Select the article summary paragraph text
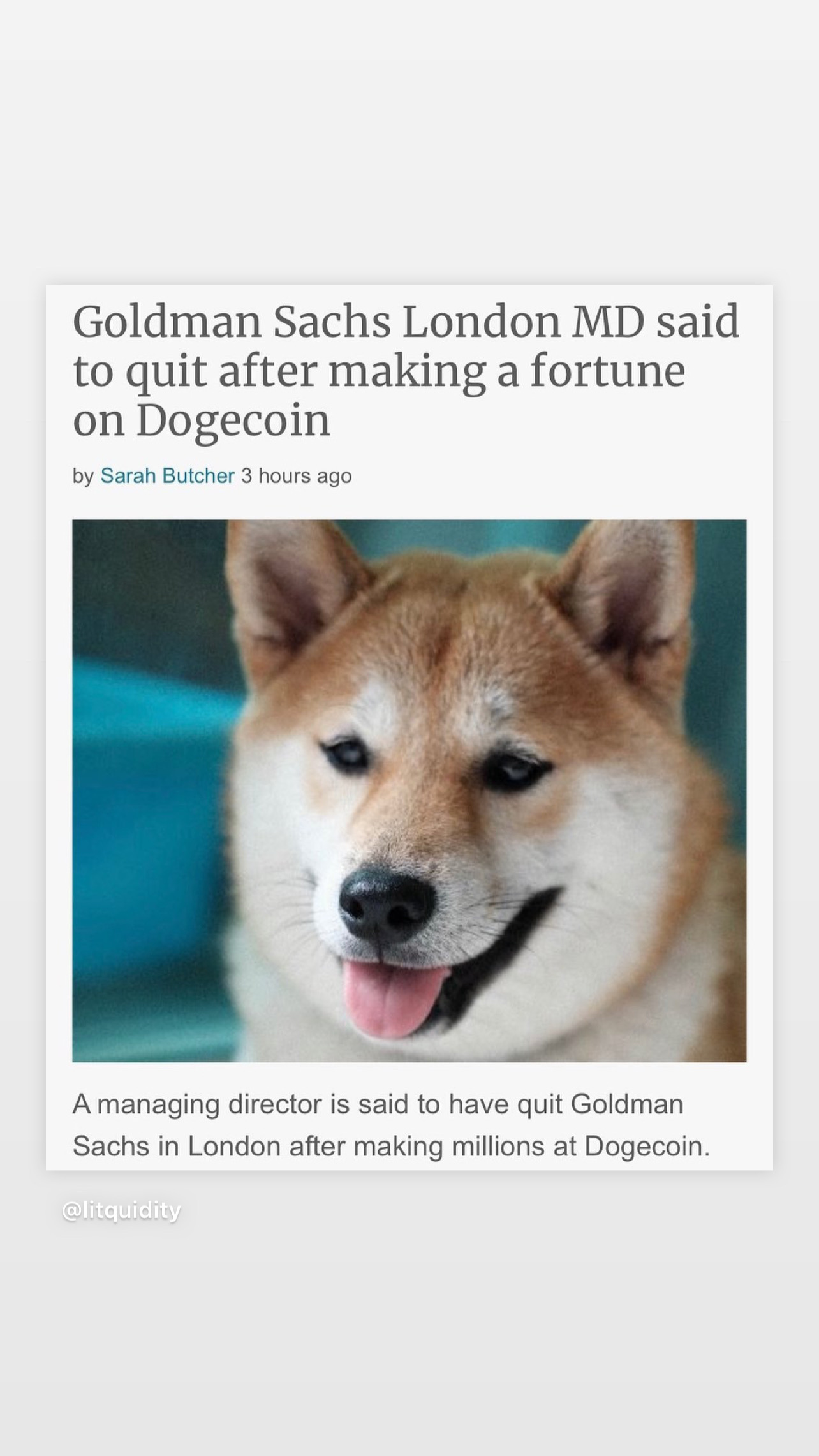 (x=391, y=1125)
